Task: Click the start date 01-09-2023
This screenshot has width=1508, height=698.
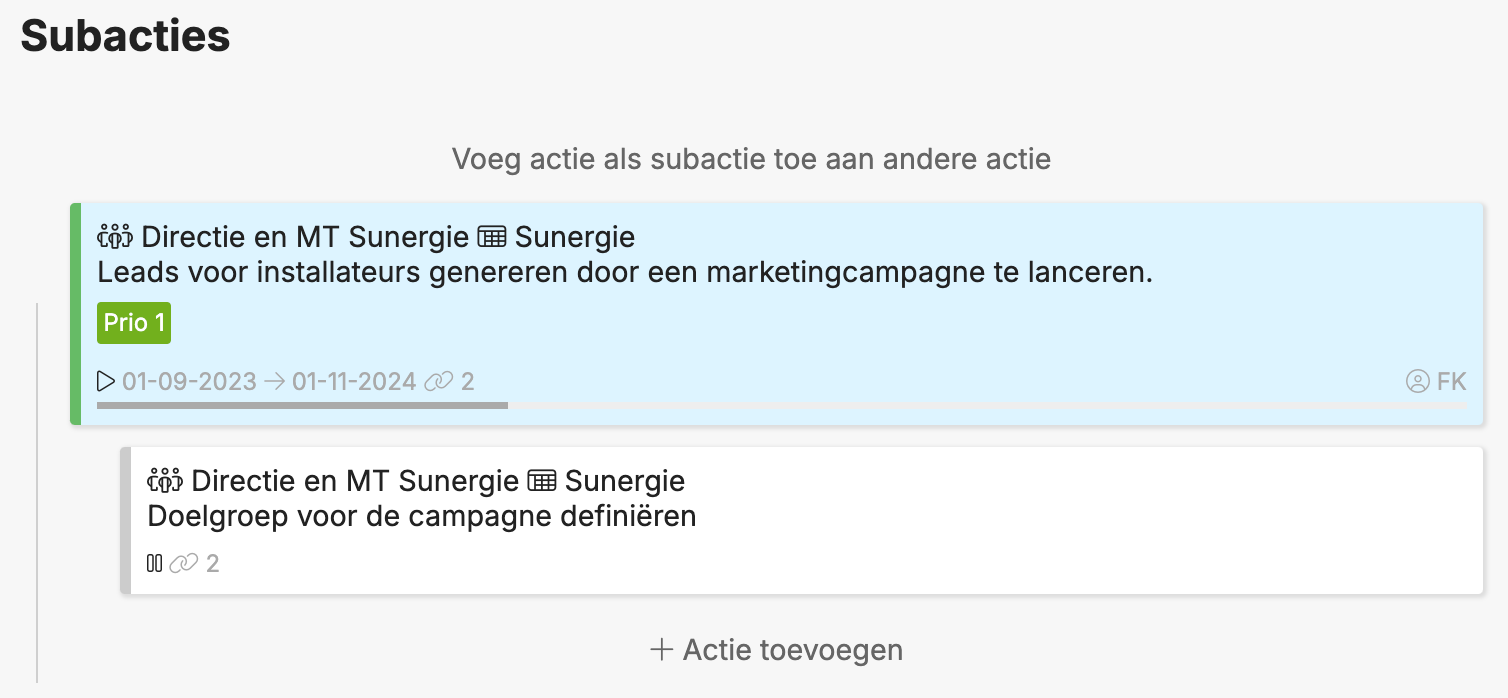Action: point(189,381)
